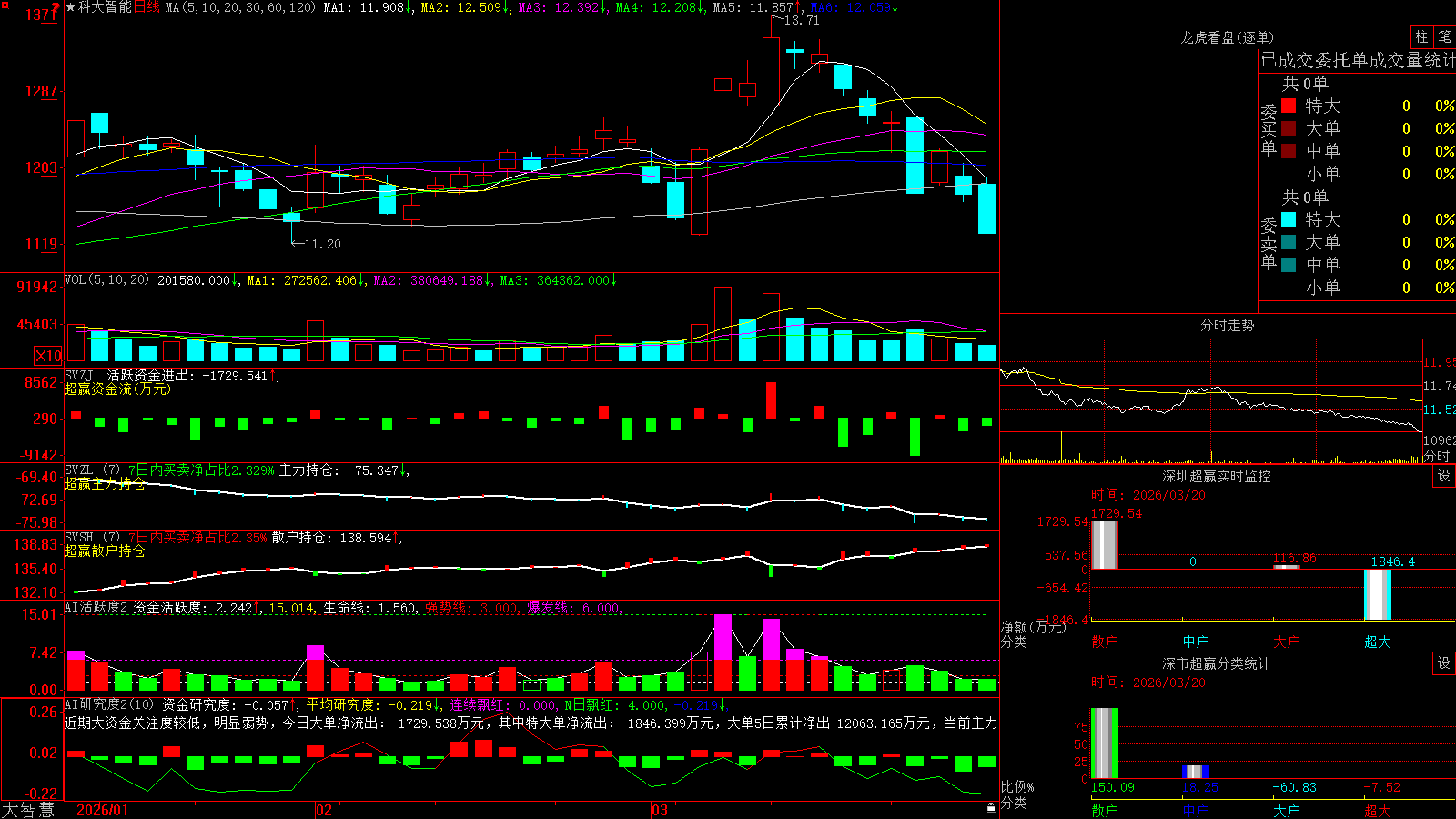Click the 13.71 high price annotation
The image size is (1456, 819).
pyautogui.click(x=801, y=20)
